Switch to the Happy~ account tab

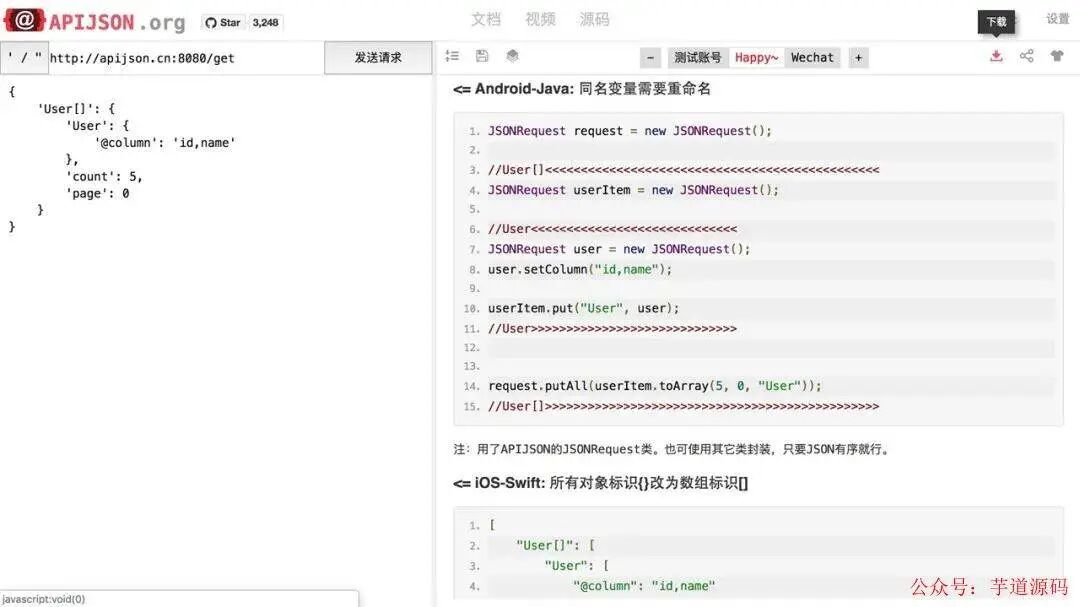[756, 58]
